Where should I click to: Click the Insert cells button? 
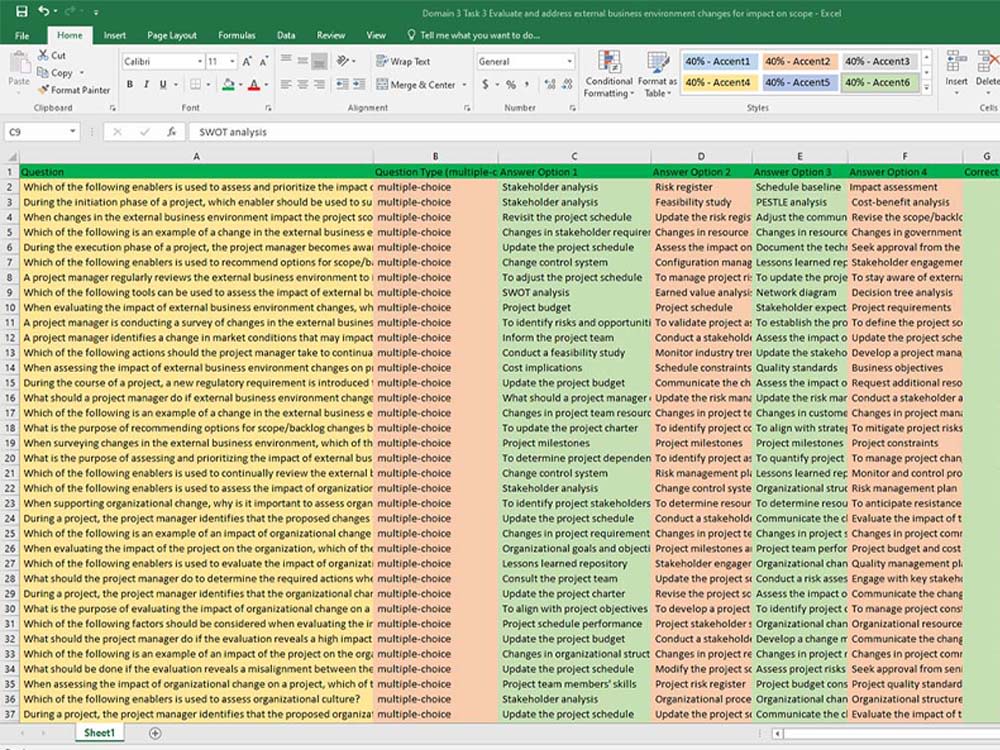point(956,74)
